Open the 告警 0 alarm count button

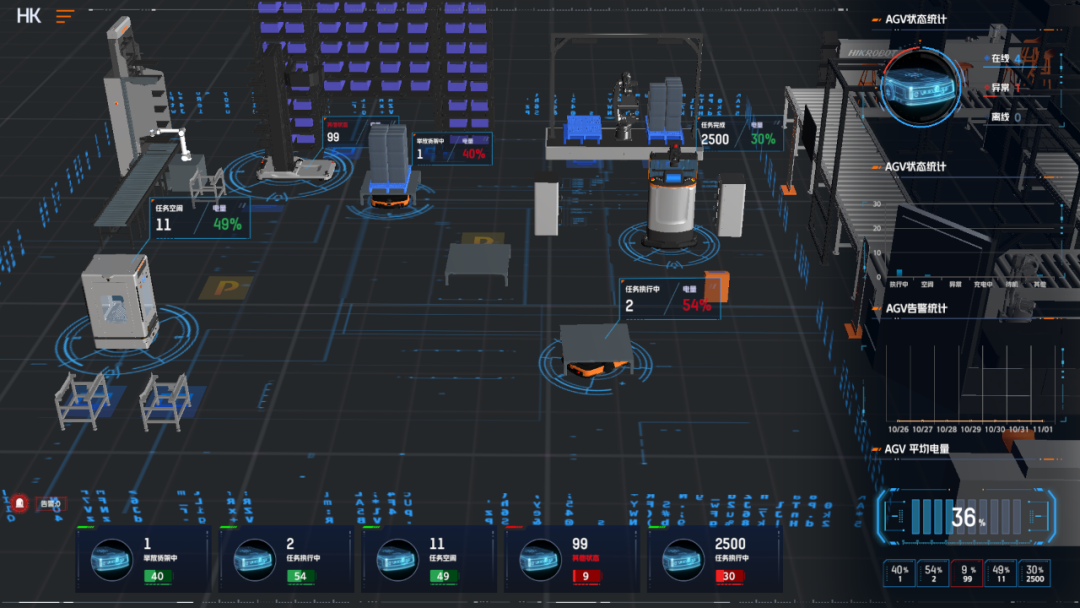pos(49,503)
